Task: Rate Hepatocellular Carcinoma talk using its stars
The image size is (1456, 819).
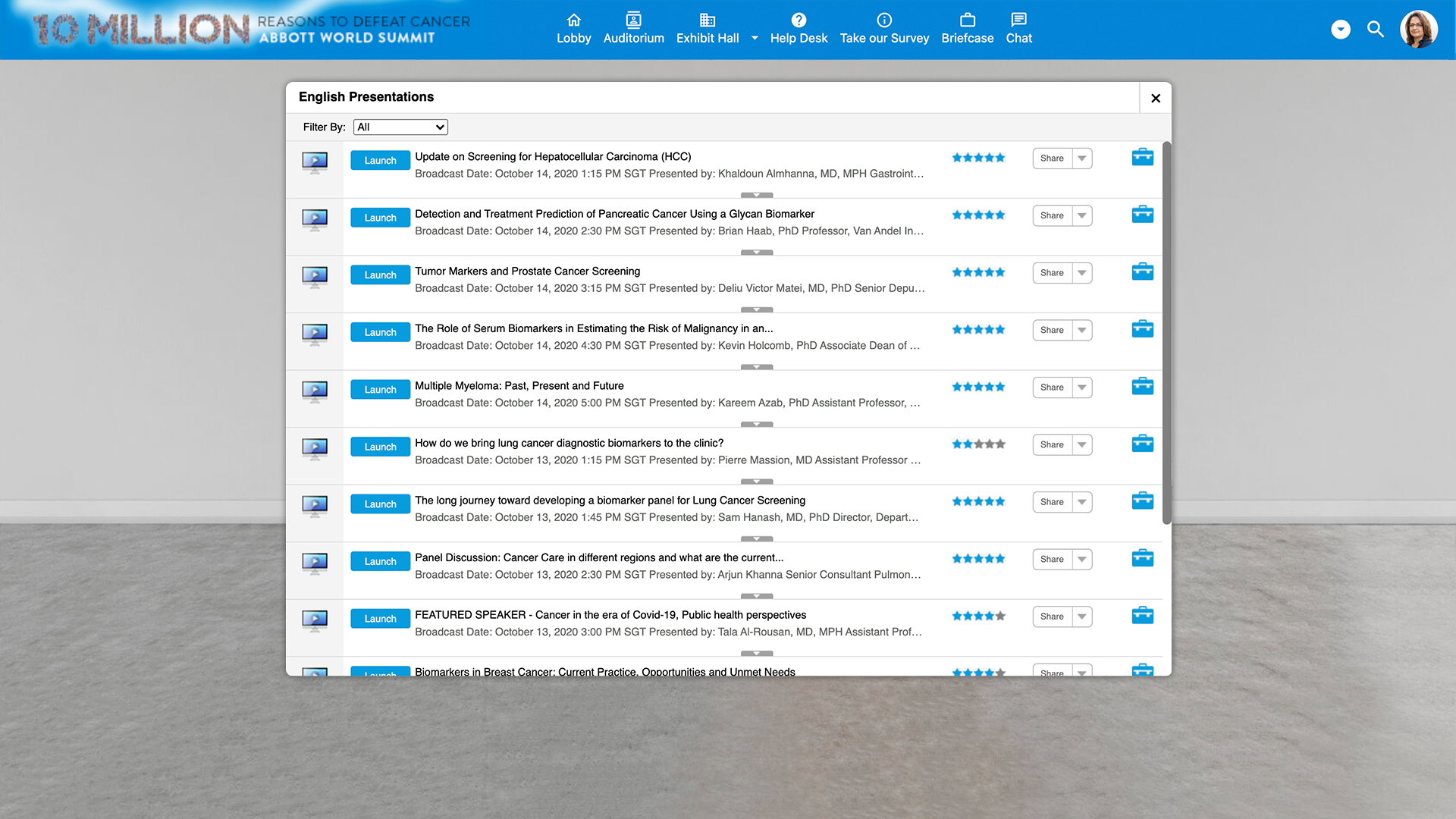Action: (978, 158)
